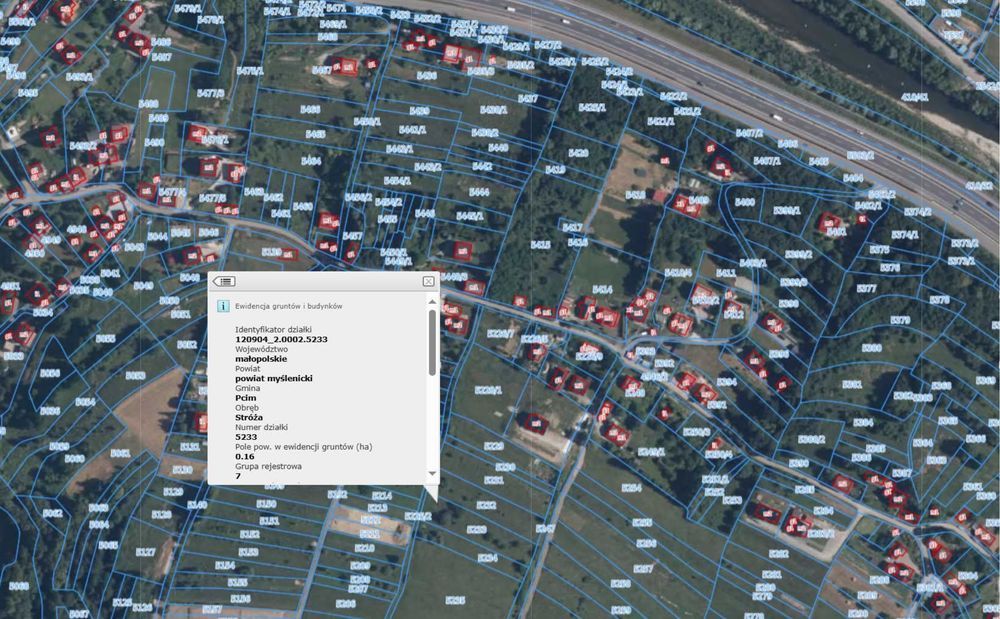Select the value 'Pcim'
1000x619 pixels.
click(x=246, y=398)
